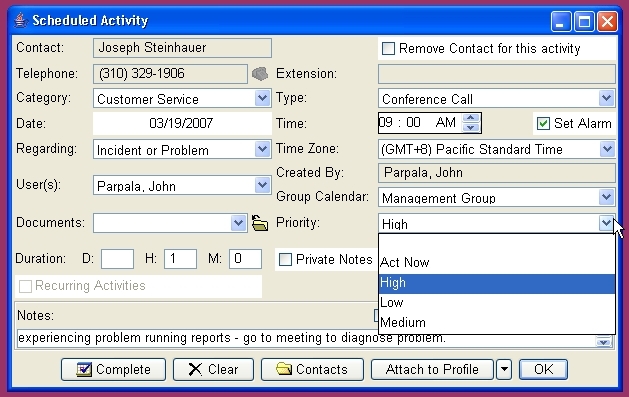Click the Duration days (D) field
The height and width of the screenshot is (397, 629).
tap(117, 259)
